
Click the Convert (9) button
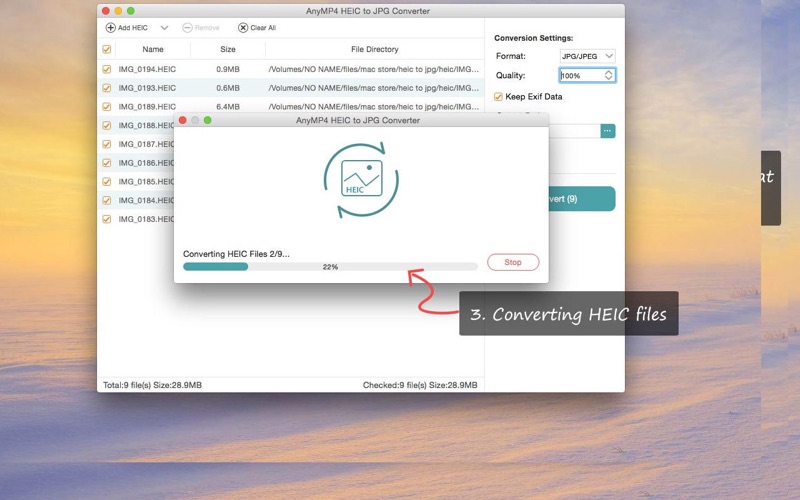pyautogui.click(x=582, y=198)
